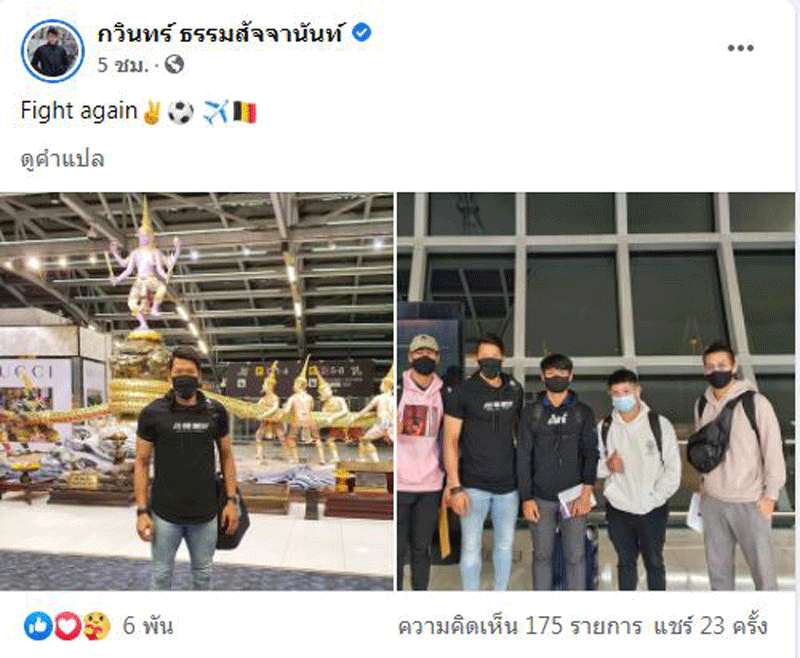Click the red Love reaction icon

(67, 626)
